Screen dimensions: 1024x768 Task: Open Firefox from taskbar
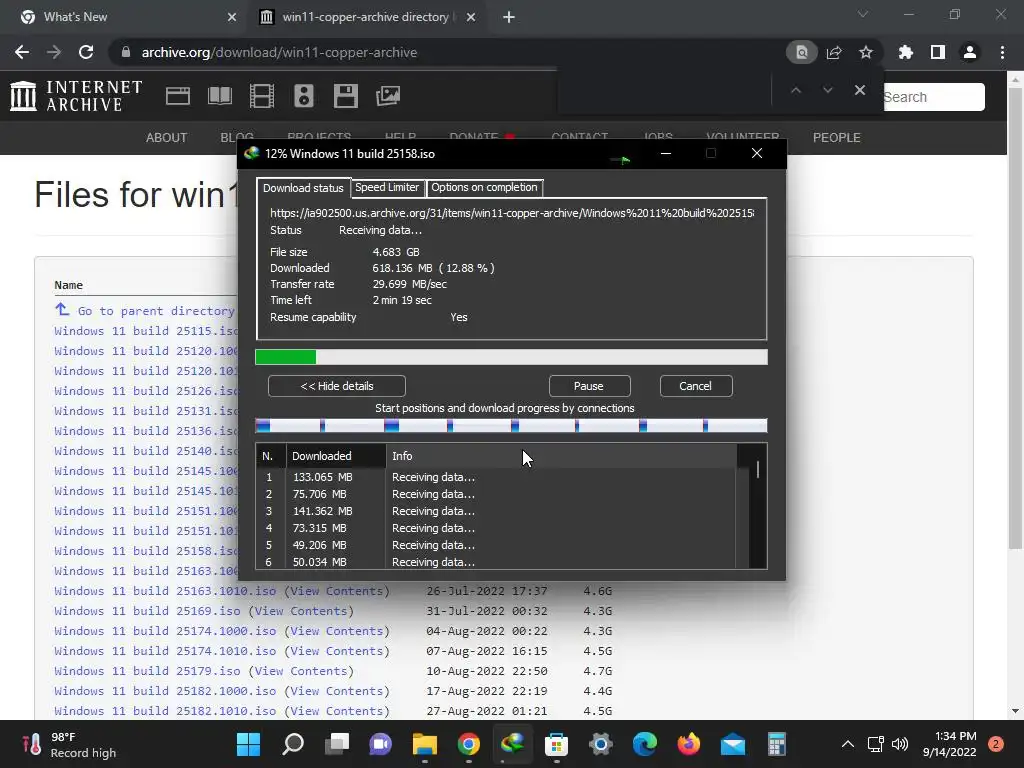click(x=688, y=744)
